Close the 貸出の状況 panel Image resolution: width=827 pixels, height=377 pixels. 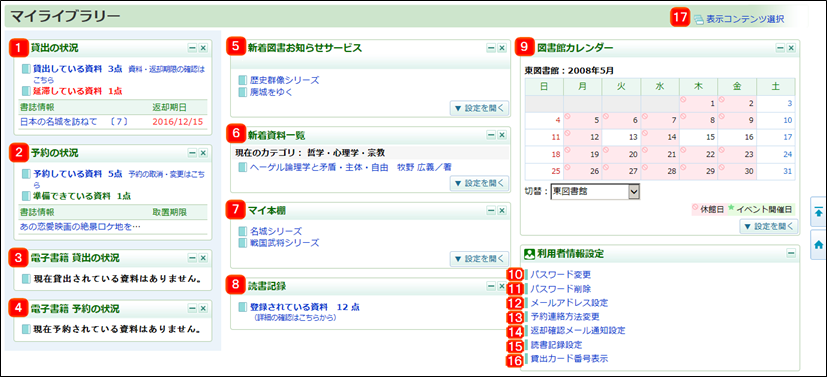point(204,48)
